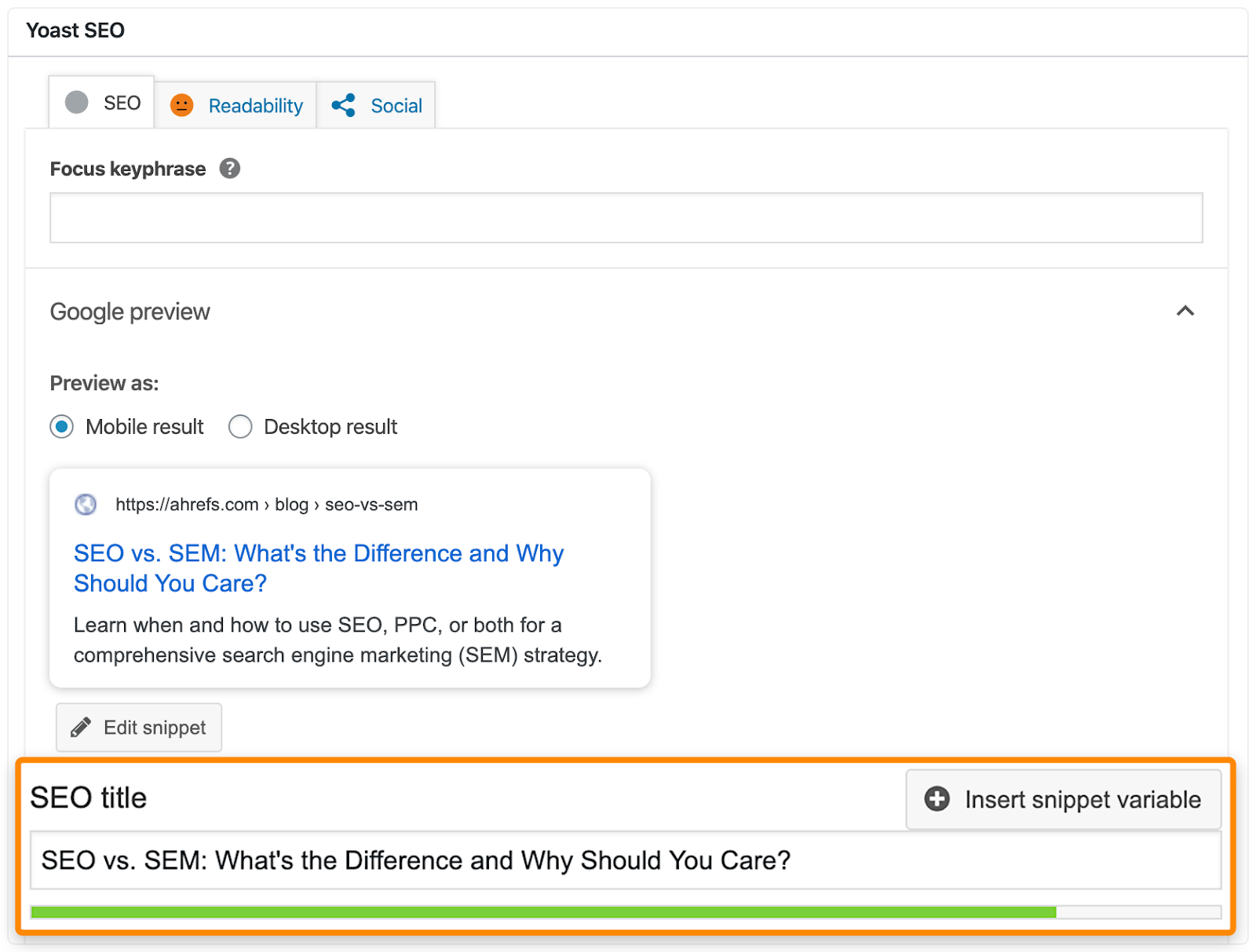Click the Insert snippet variable button
Viewport: 1256px width, 952px height.
click(1062, 799)
